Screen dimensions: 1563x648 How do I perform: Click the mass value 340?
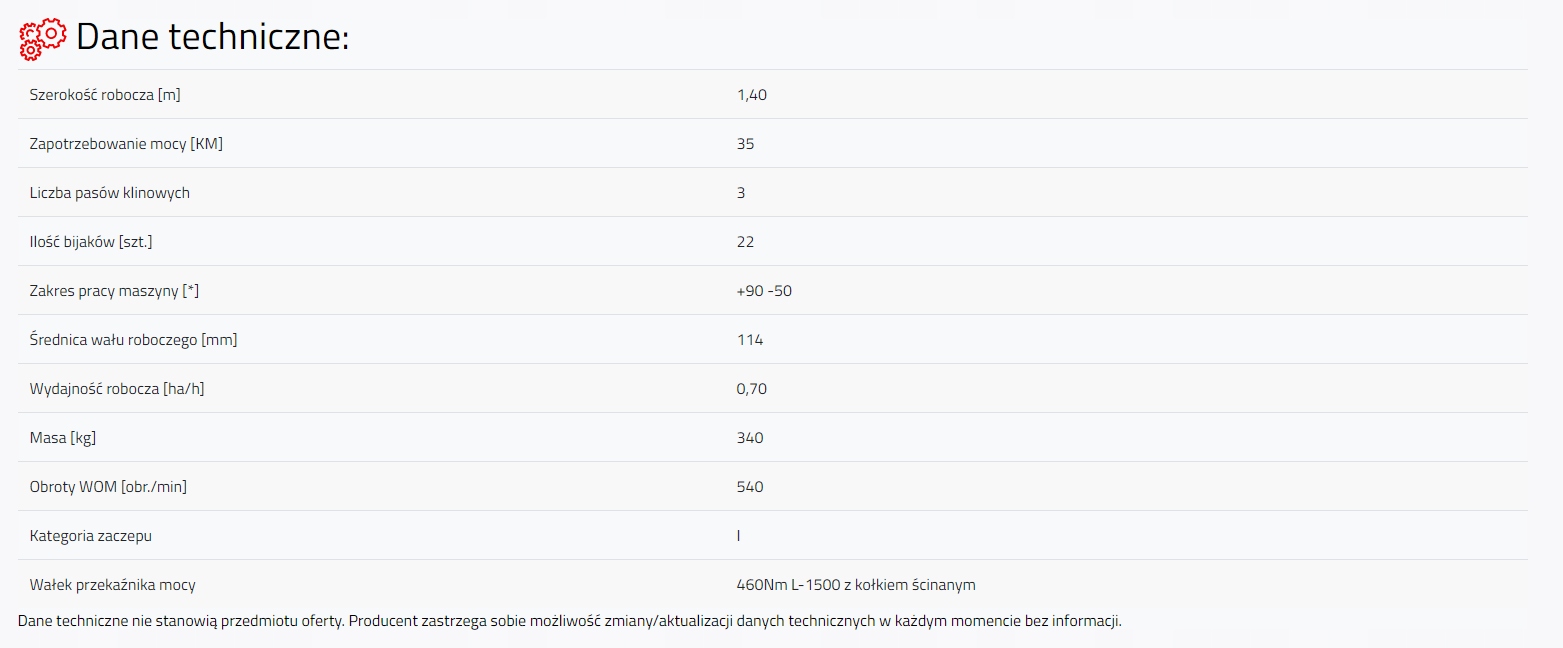pos(749,438)
